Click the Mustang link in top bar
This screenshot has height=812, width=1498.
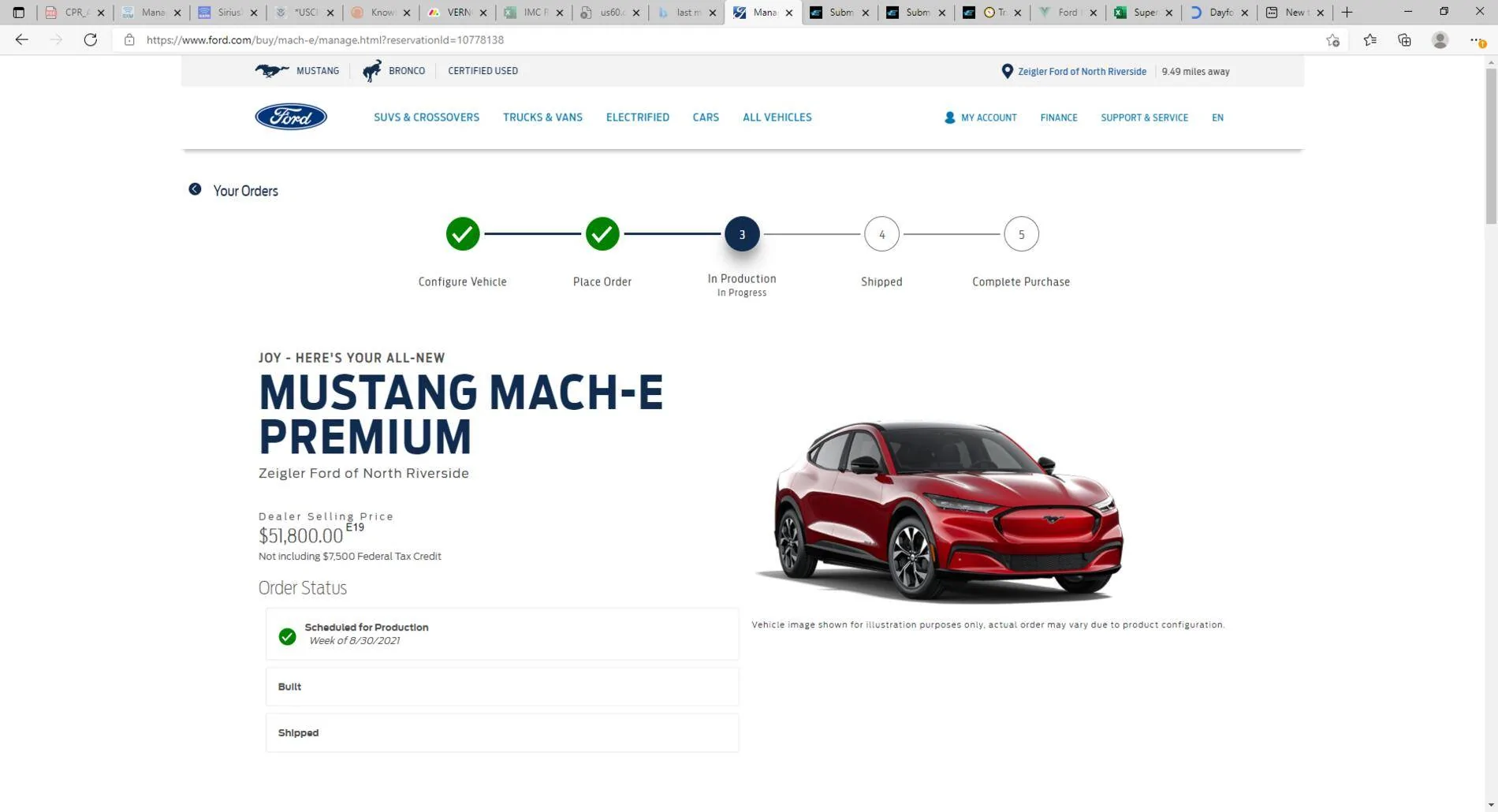coord(318,71)
